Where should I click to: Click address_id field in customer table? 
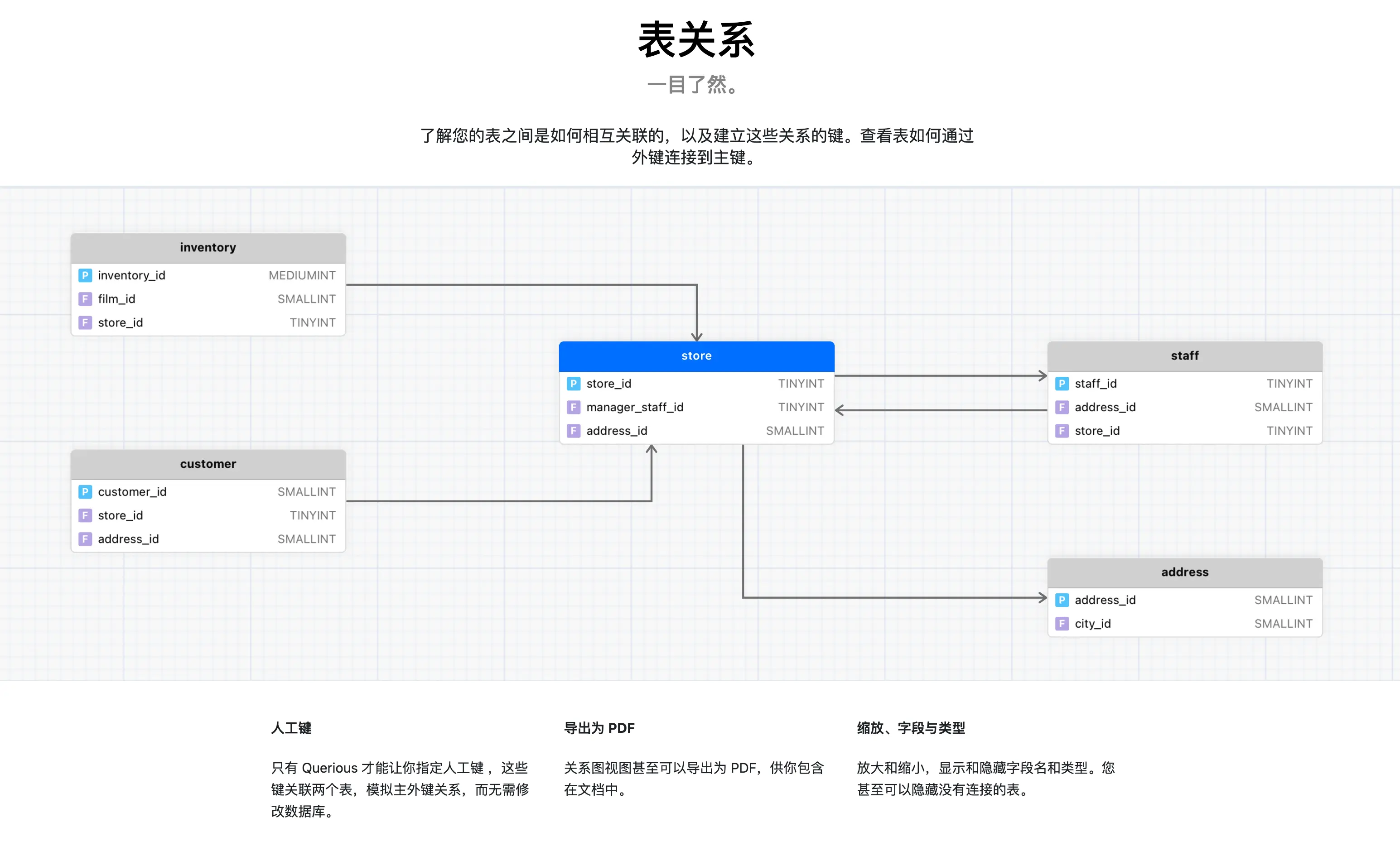[128, 539]
